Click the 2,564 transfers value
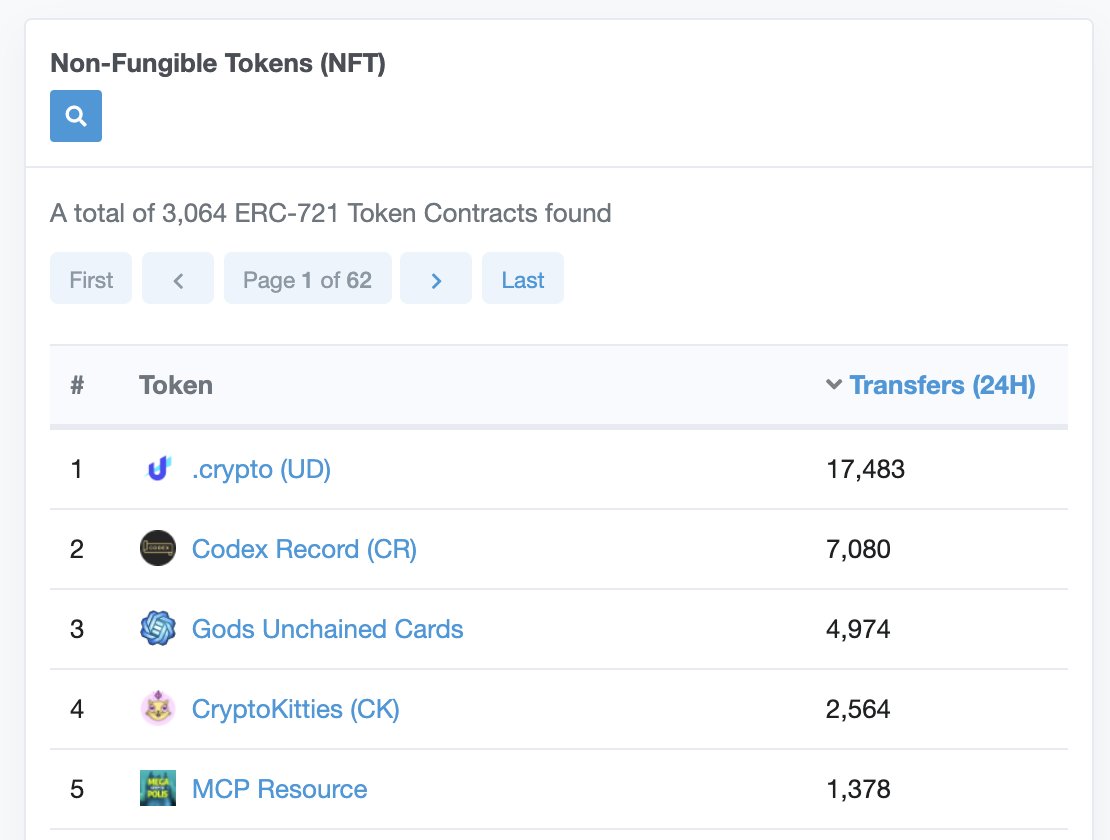Image resolution: width=1110 pixels, height=840 pixels. tap(858, 709)
